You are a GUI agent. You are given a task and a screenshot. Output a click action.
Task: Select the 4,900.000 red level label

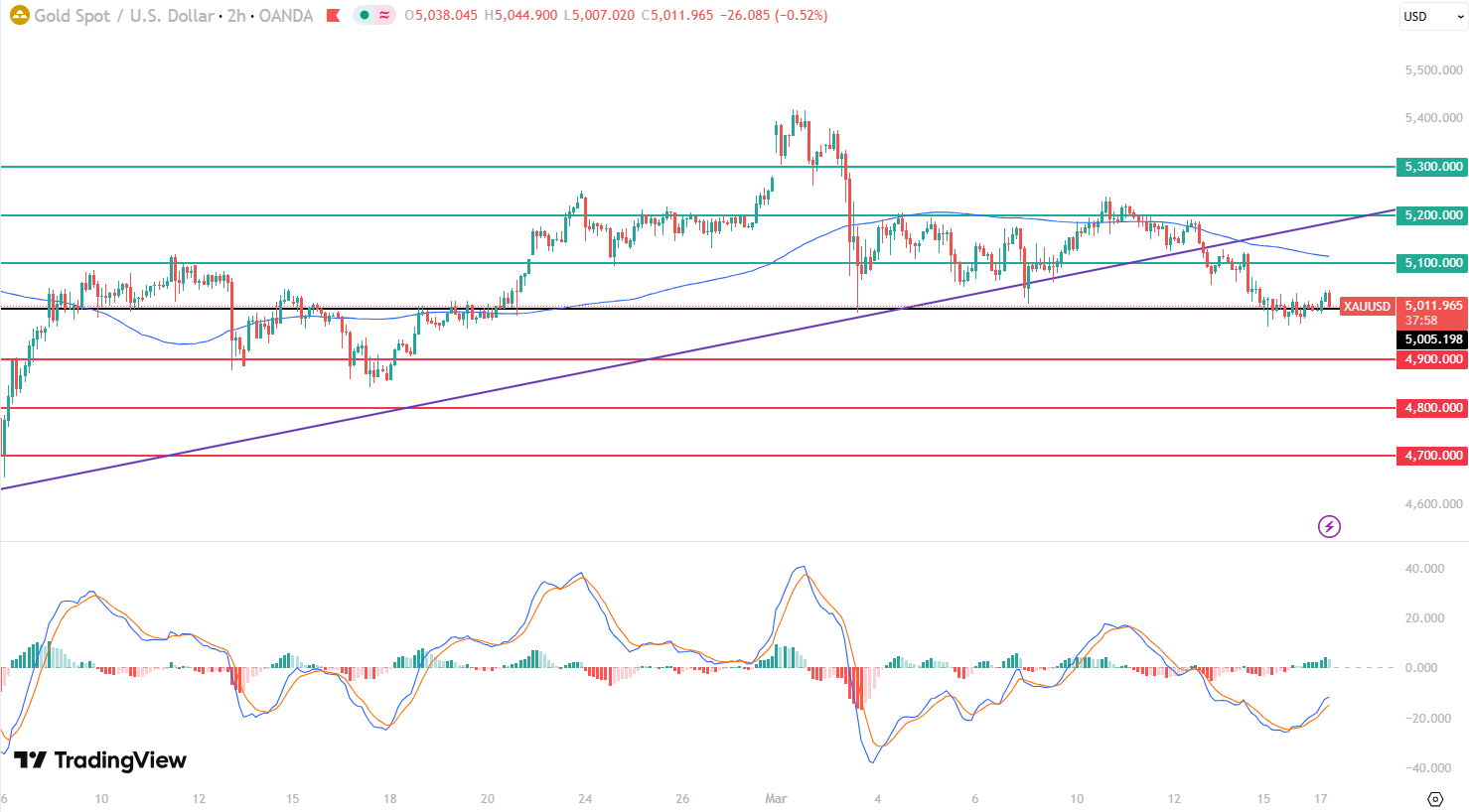(x=1431, y=359)
